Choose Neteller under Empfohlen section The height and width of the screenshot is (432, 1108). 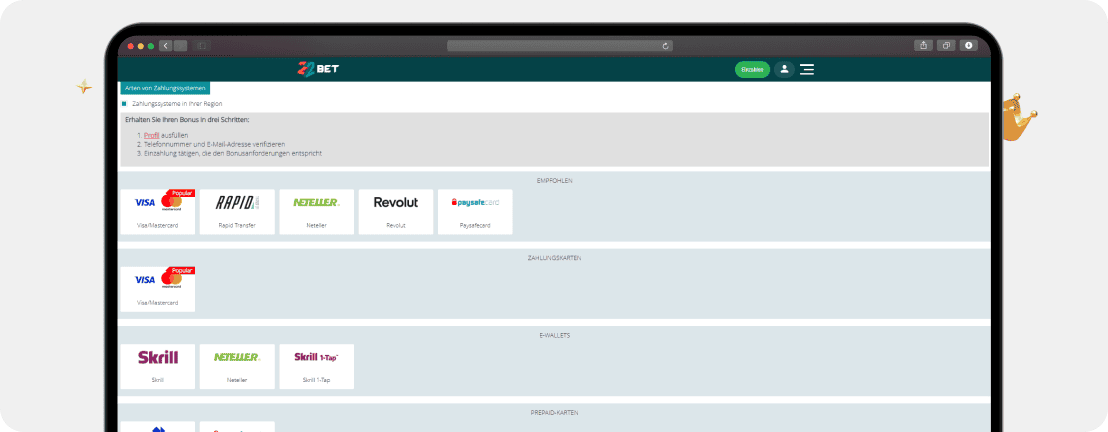317,211
